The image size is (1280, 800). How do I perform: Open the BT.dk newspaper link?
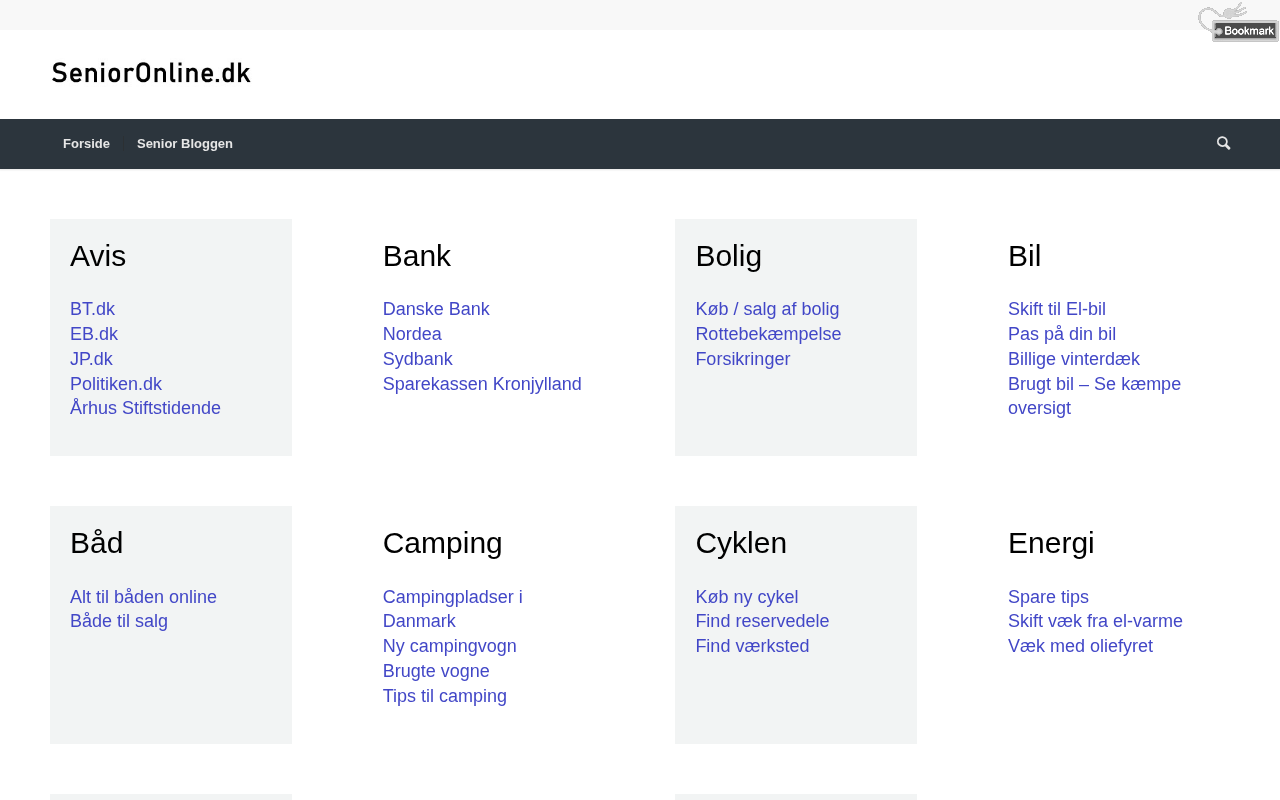point(92,310)
